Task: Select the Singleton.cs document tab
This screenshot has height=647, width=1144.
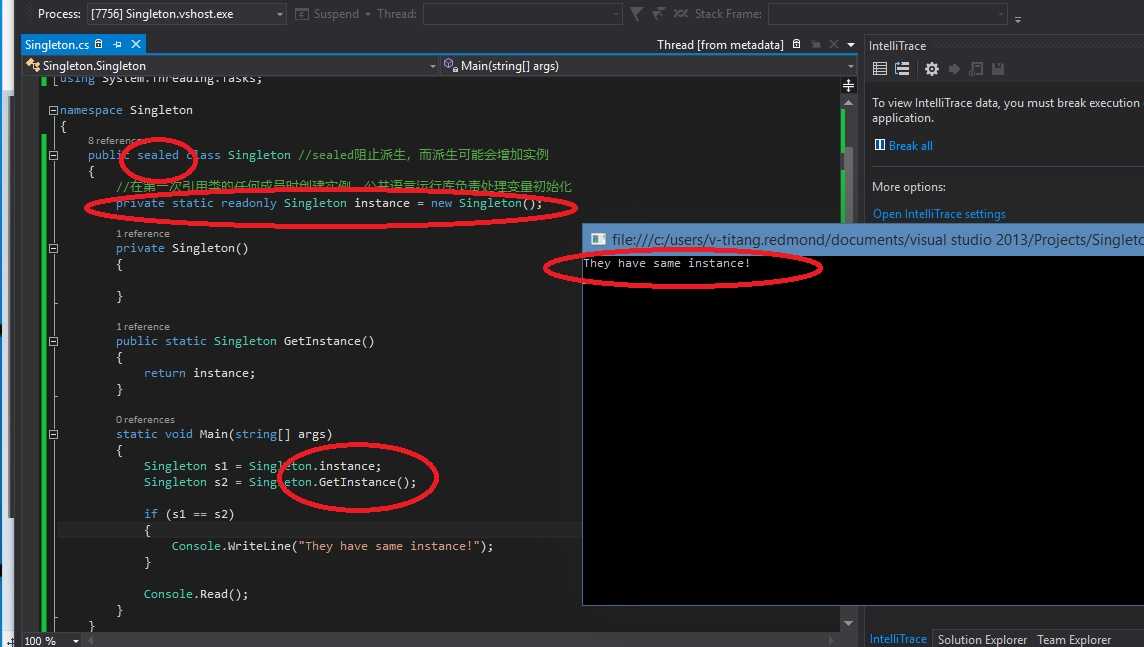Action: point(57,44)
